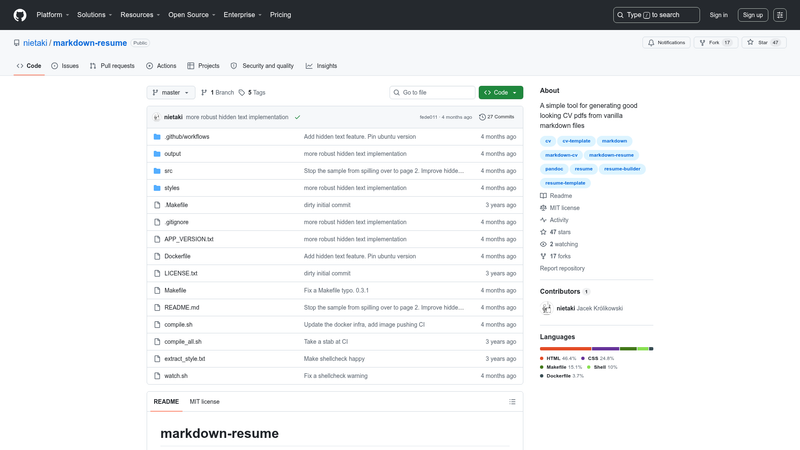Open the GitHub homepage logo
Screen dimensions: 800x450
pyautogui.click(x=20, y=15)
